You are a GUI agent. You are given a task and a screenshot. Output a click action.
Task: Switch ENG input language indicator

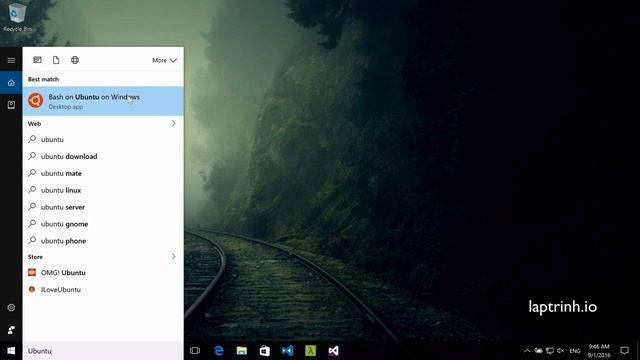click(575, 351)
